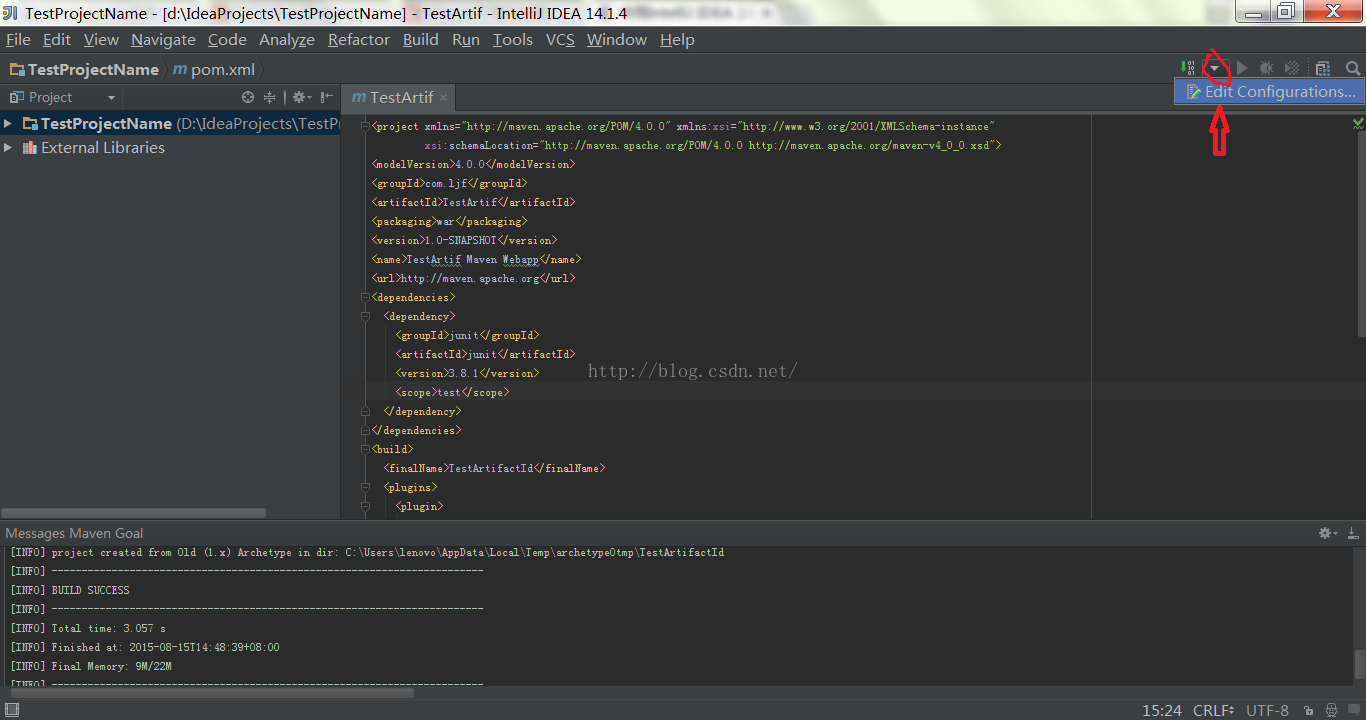Choose Edit Configurations... from the dropdown
1366x720 pixels.
tap(1270, 91)
